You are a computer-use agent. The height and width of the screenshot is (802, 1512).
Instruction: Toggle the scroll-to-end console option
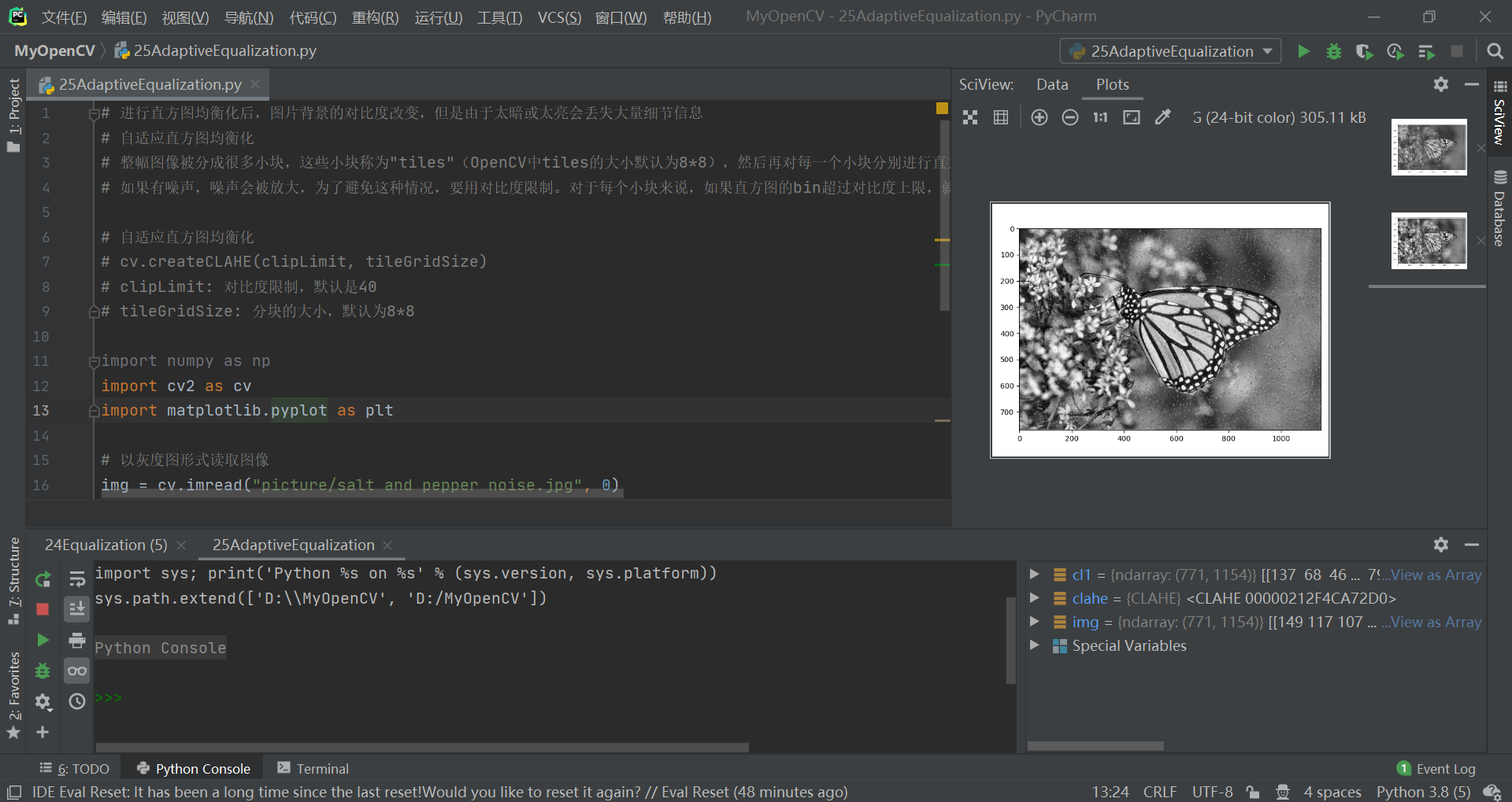(76, 608)
